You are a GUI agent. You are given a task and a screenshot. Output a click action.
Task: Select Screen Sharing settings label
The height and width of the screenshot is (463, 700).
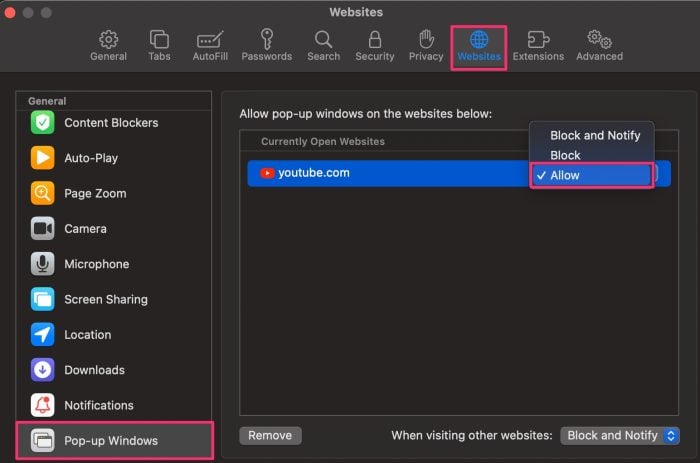pyautogui.click(x=106, y=299)
